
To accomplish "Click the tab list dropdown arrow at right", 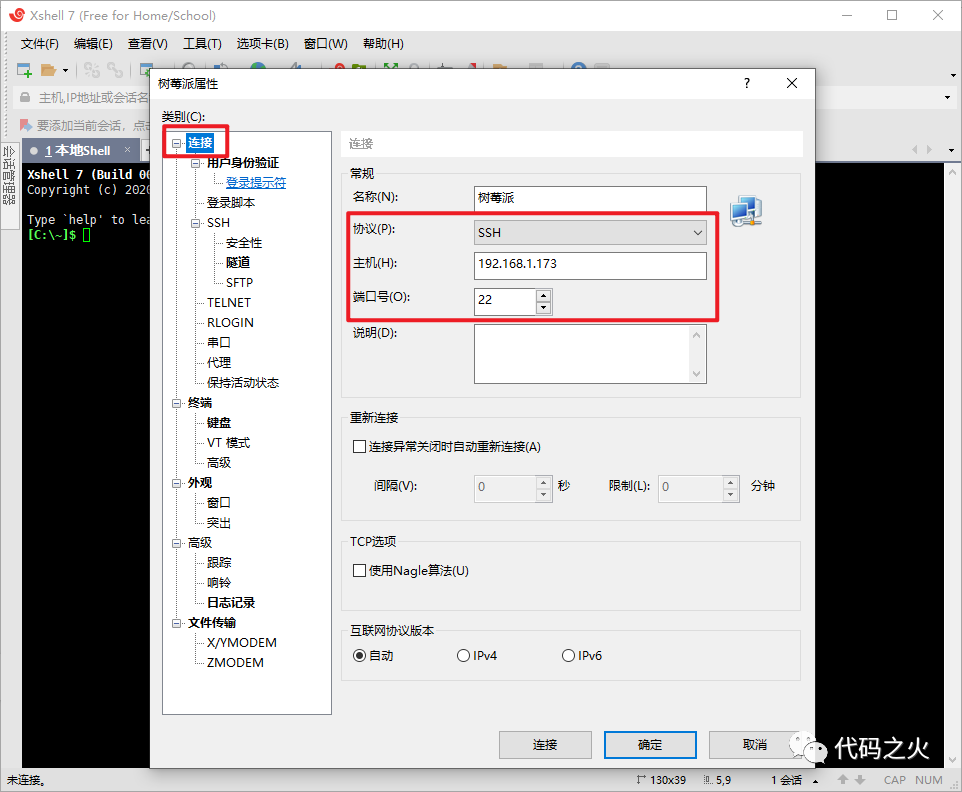I will tap(951, 150).
